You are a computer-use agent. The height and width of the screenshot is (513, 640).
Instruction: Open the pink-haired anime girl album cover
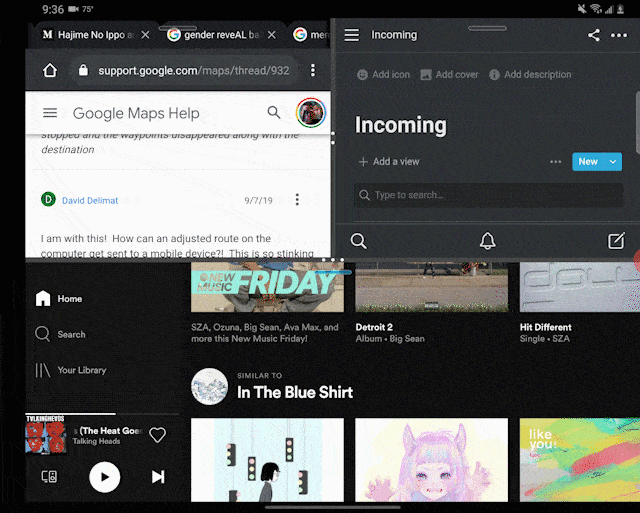pyautogui.click(x=431, y=460)
